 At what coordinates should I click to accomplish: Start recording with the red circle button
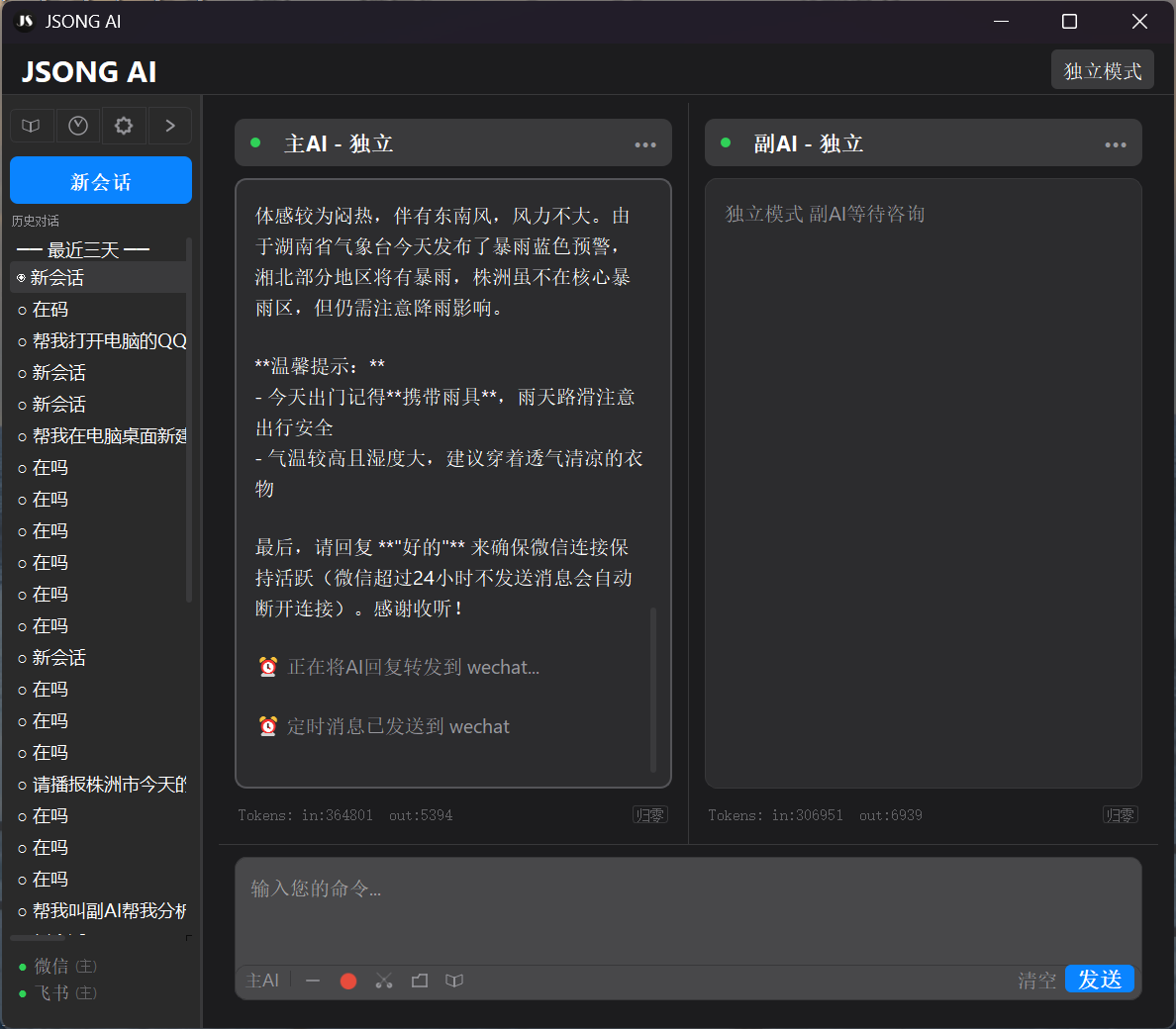(348, 982)
